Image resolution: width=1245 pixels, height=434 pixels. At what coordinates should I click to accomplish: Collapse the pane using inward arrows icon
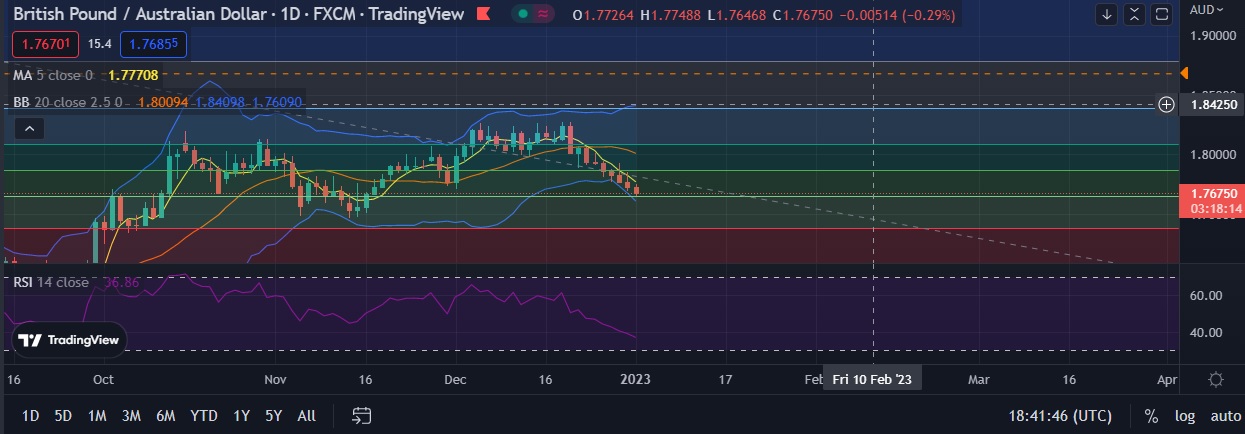1134,14
